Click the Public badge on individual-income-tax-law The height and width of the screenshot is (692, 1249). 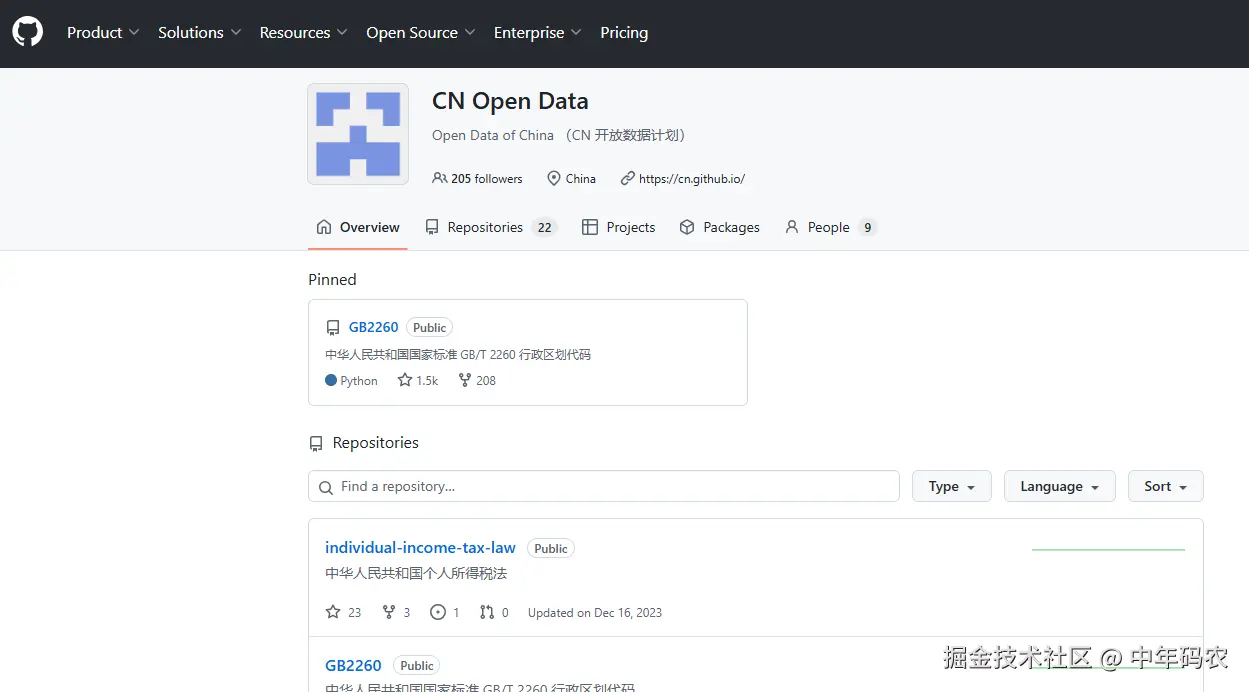pyautogui.click(x=551, y=548)
